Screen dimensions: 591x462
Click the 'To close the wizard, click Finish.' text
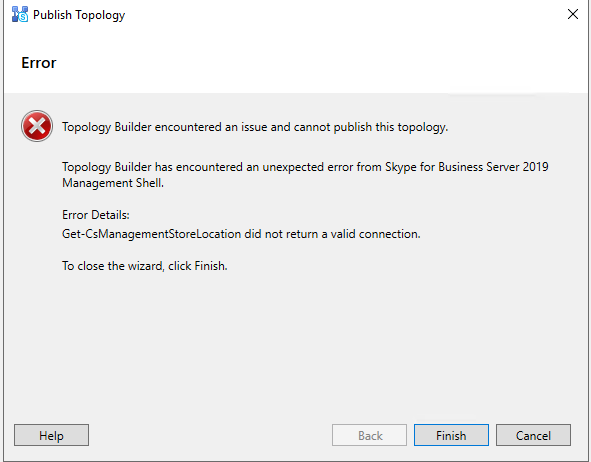[145, 266]
